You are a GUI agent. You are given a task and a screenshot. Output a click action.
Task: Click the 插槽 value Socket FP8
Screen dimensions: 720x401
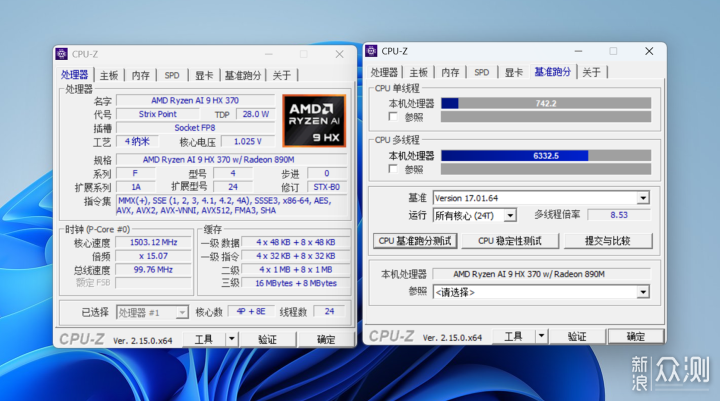click(x=195, y=128)
